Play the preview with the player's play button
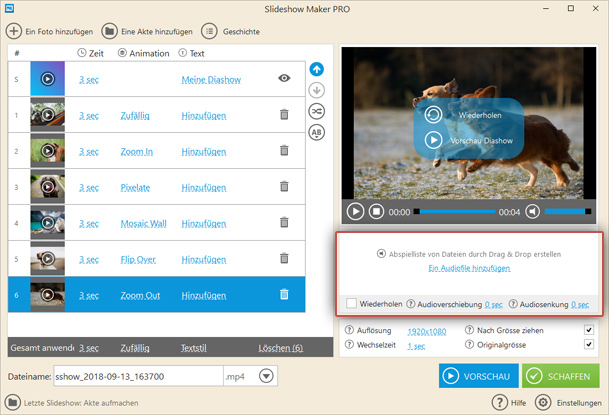609x415 pixels. 355,212
